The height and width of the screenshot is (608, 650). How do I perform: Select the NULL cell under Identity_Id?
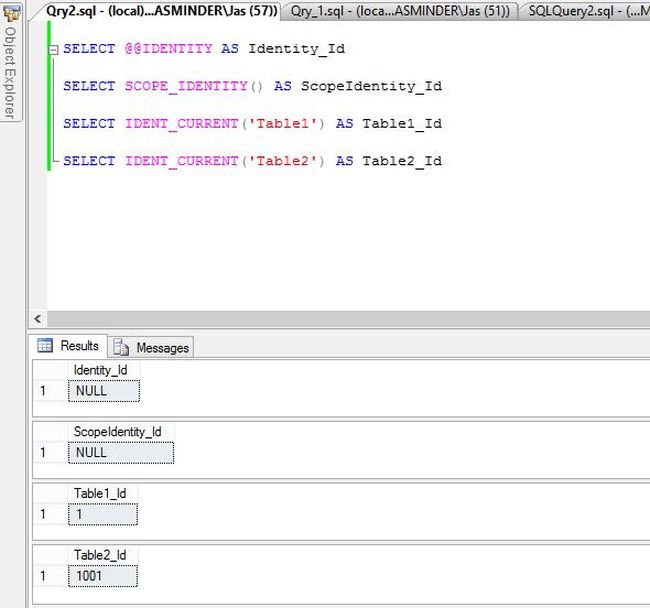[104, 391]
